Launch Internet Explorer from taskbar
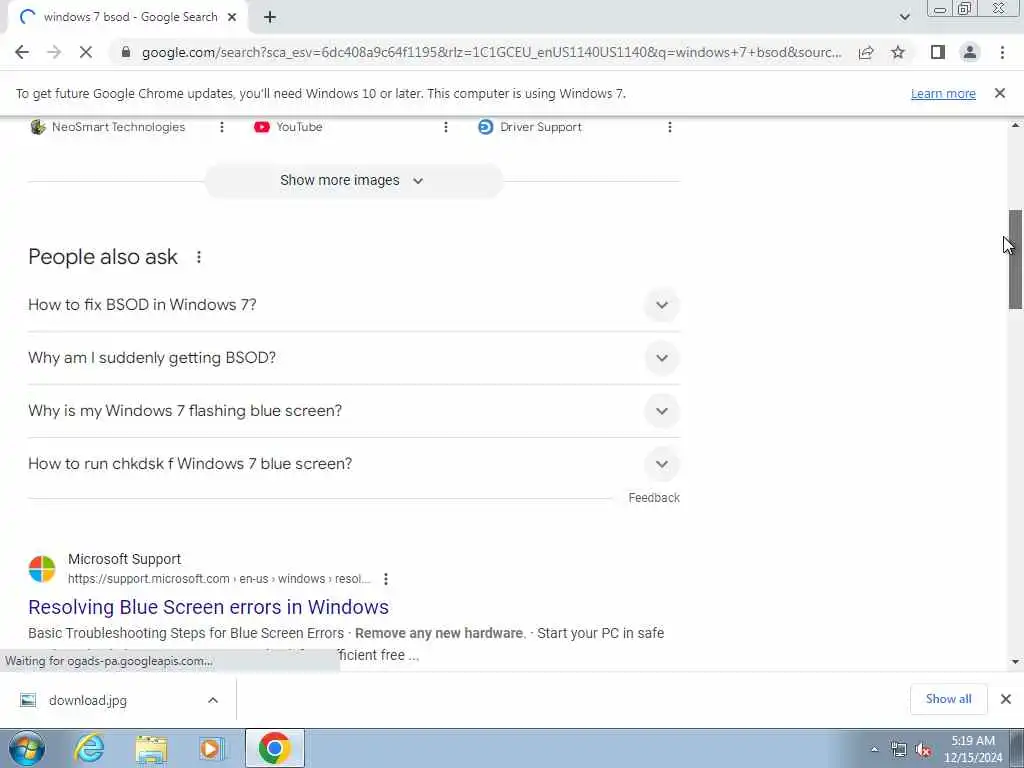Screen dimensions: 1024x768 pos(89,748)
